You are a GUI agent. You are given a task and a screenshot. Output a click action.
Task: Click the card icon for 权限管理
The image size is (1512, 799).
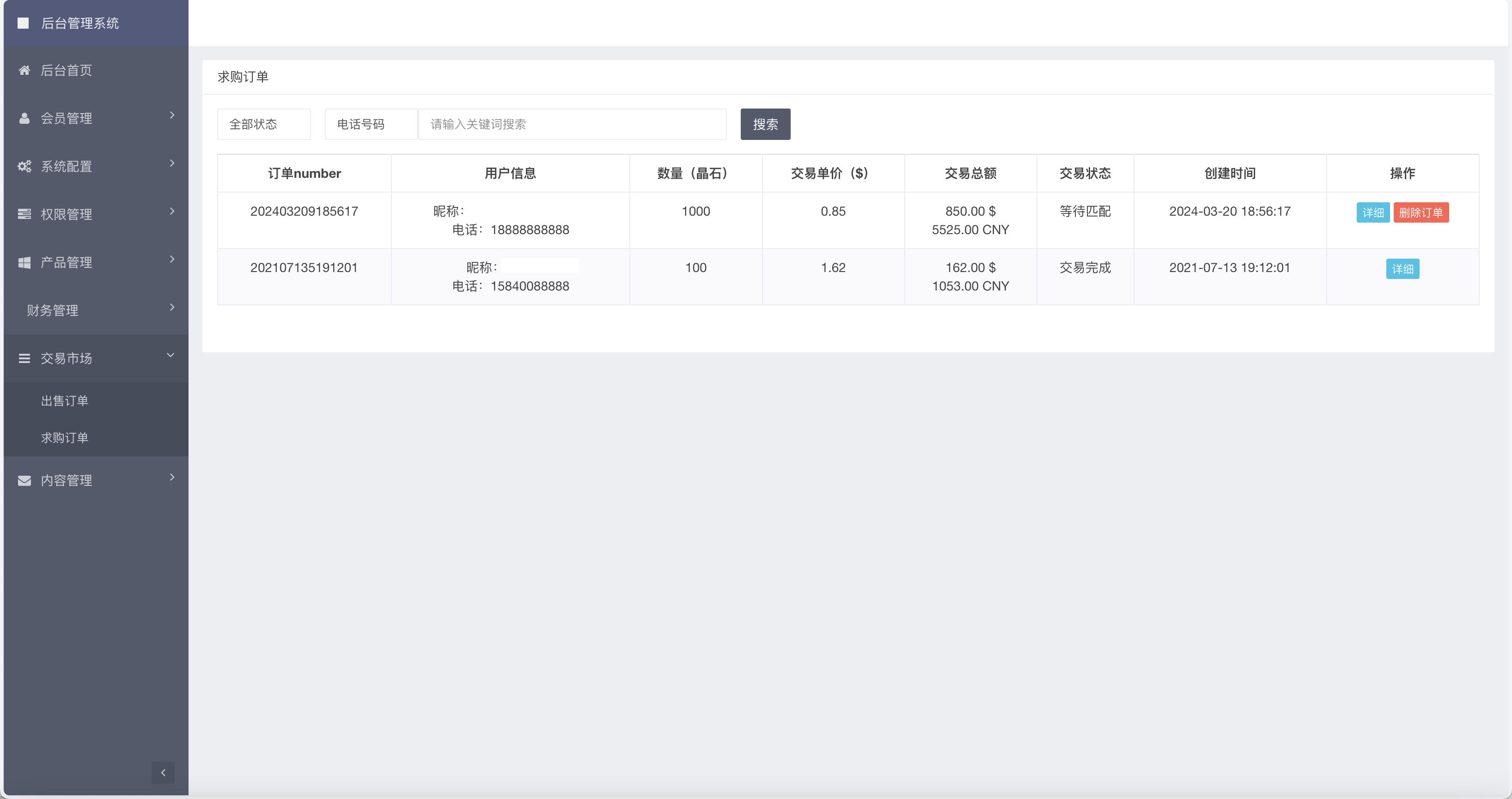click(24, 214)
